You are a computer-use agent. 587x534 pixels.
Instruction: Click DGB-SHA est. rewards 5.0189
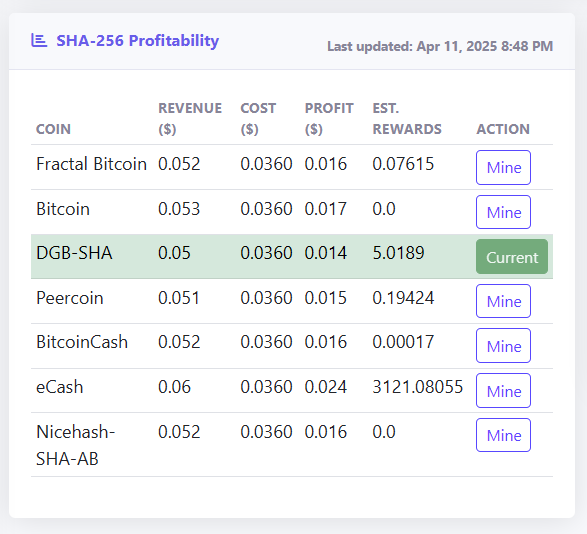click(398, 253)
